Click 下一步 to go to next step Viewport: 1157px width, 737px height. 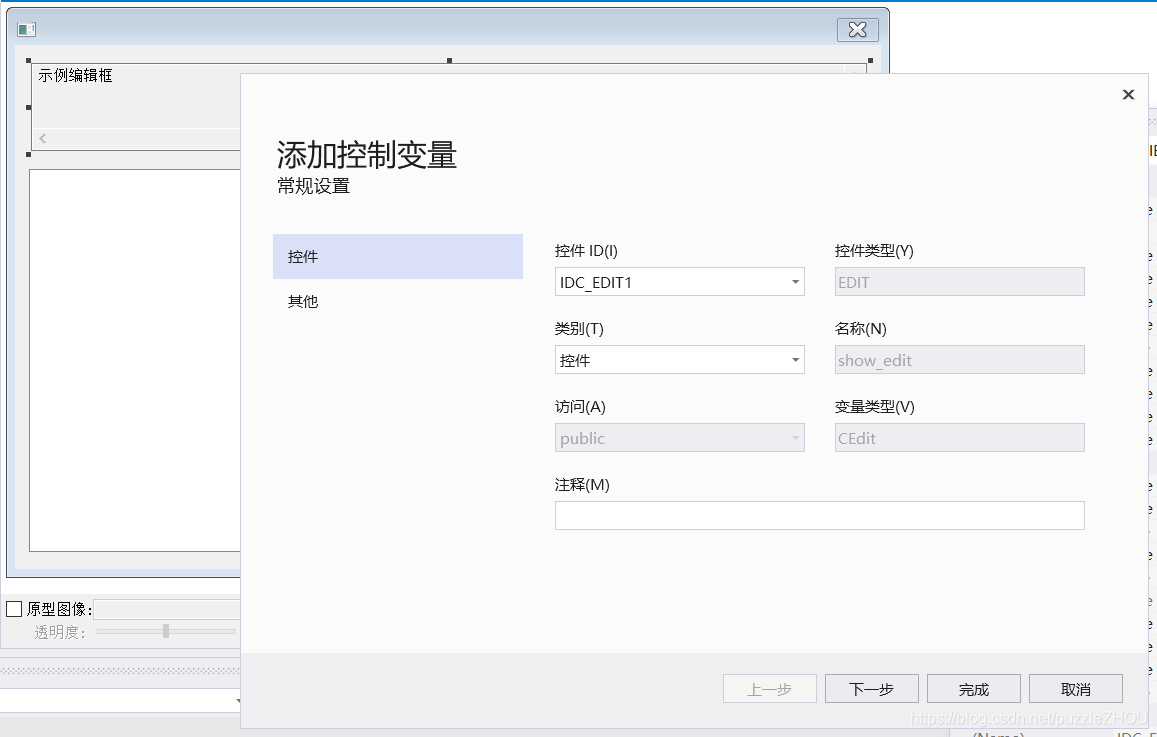tap(870, 688)
